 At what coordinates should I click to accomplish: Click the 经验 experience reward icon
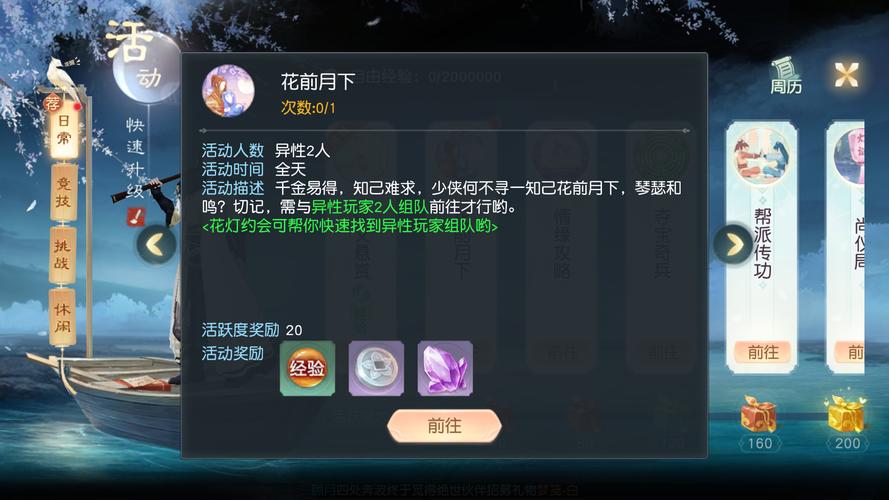(x=307, y=368)
